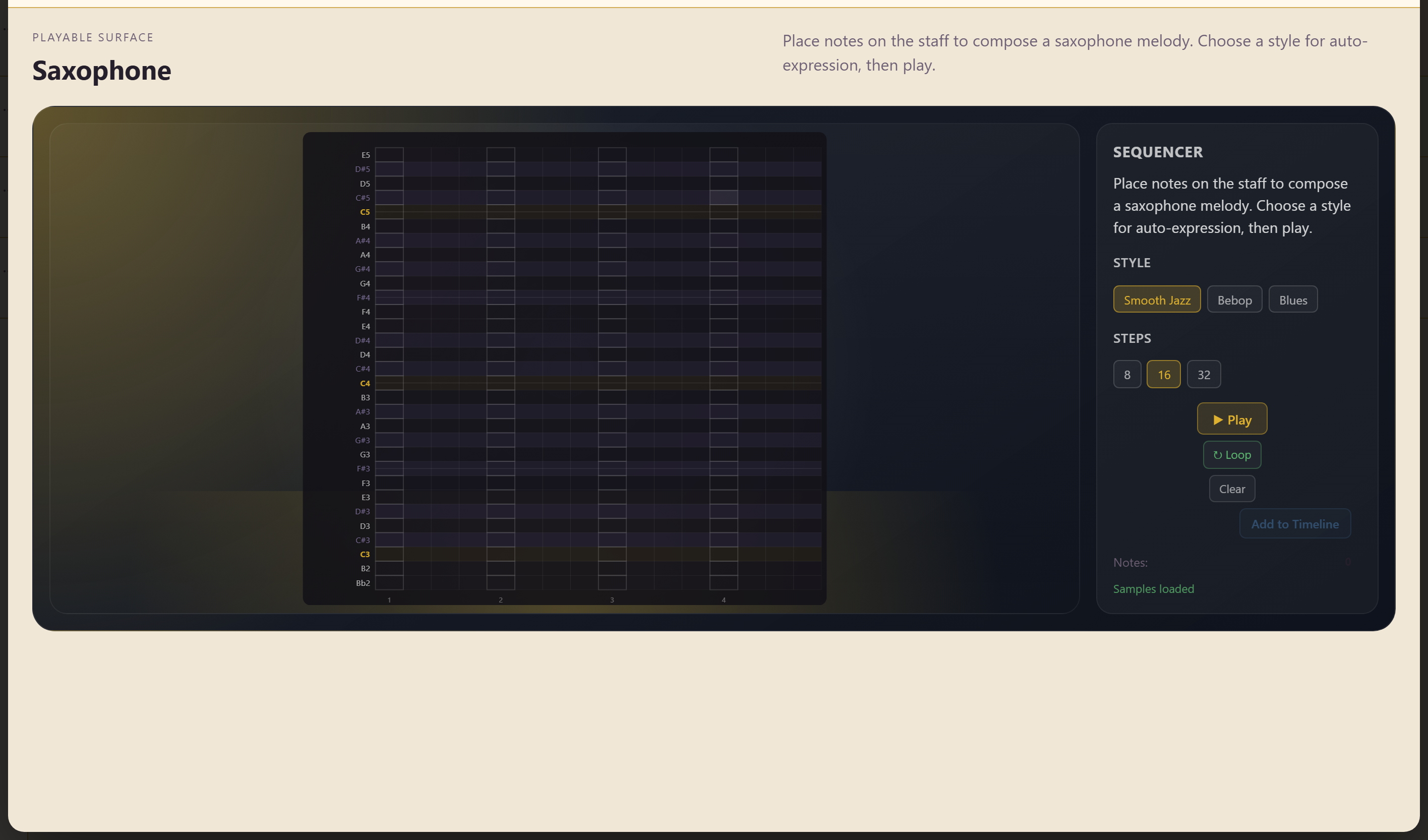
Task: Set steps to 16
Action: coord(1163,374)
